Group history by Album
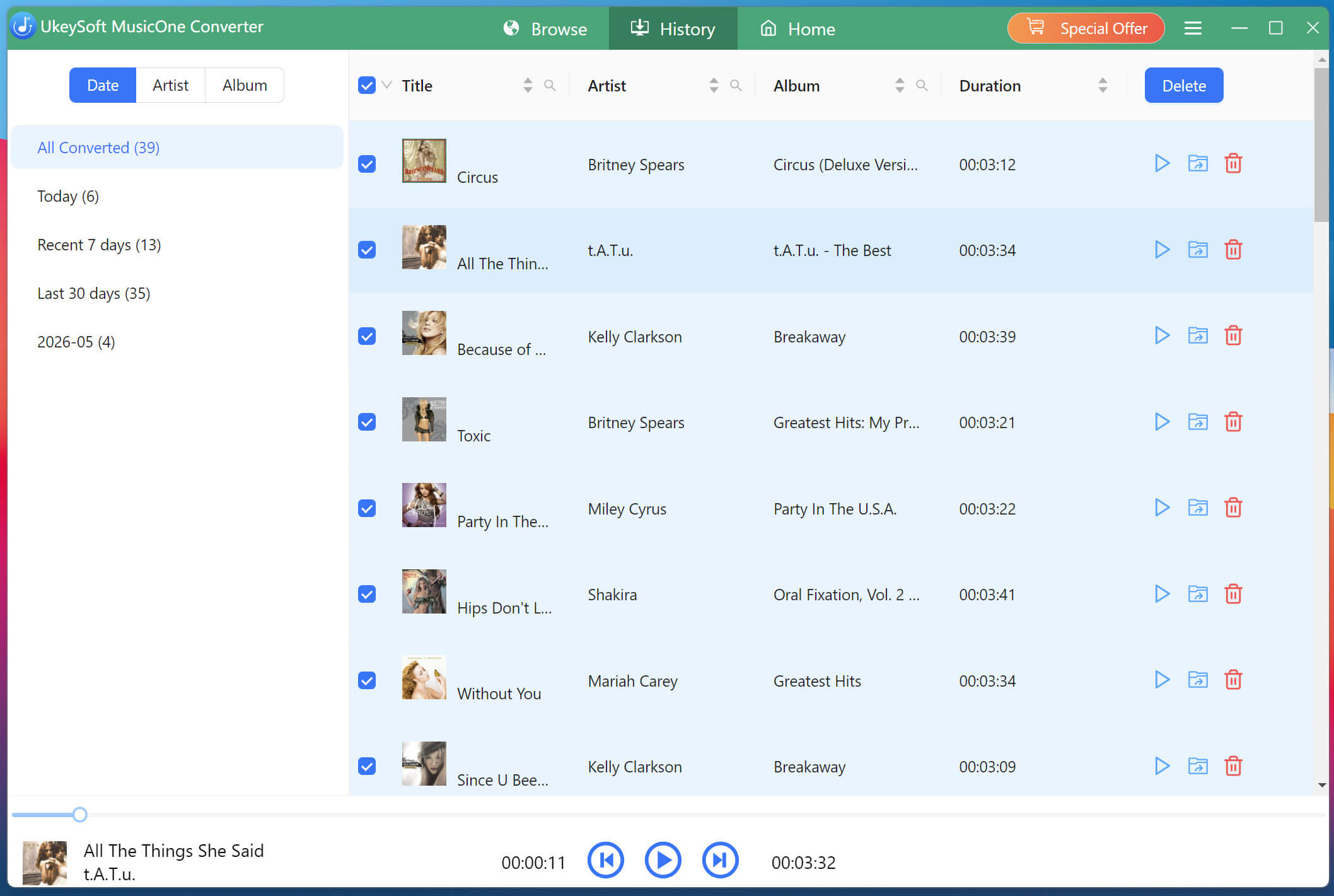Image resolution: width=1334 pixels, height=896 pixels. 245,85
